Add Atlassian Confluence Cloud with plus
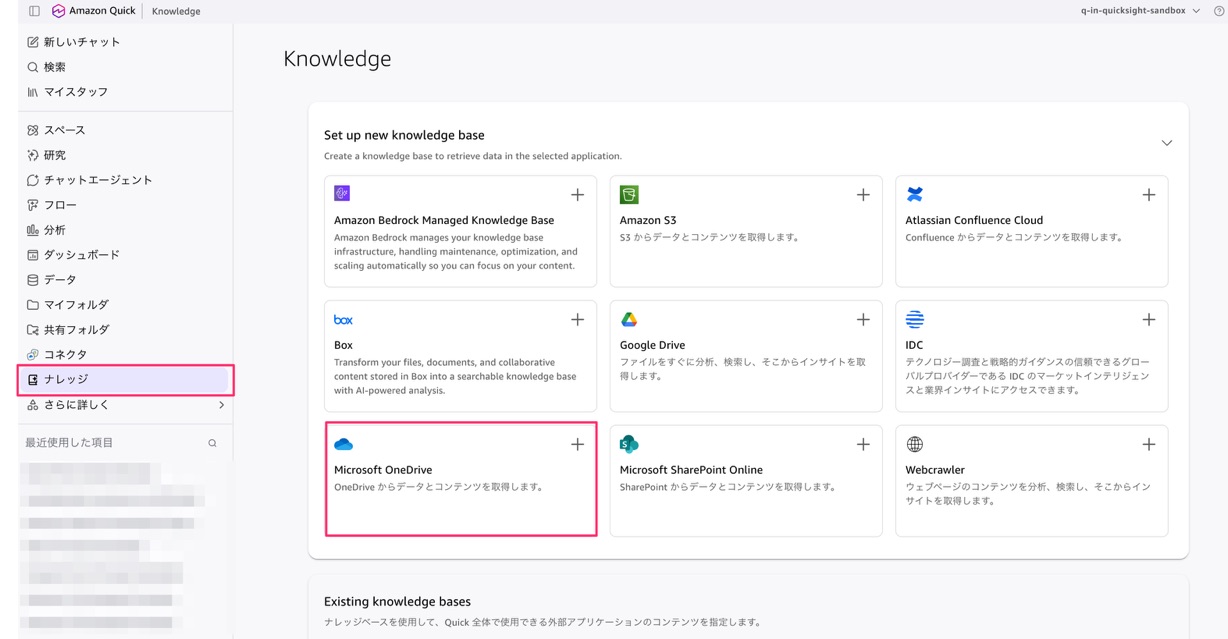This screenshot has width=1228, height=639. click(1149, 195)
